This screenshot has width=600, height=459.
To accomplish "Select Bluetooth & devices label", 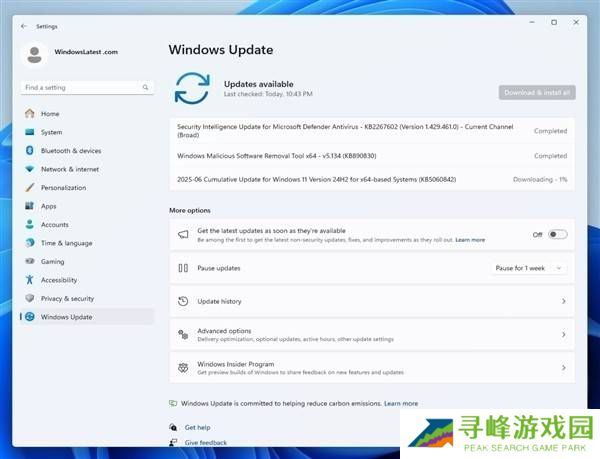I will (x=71, y=151).
